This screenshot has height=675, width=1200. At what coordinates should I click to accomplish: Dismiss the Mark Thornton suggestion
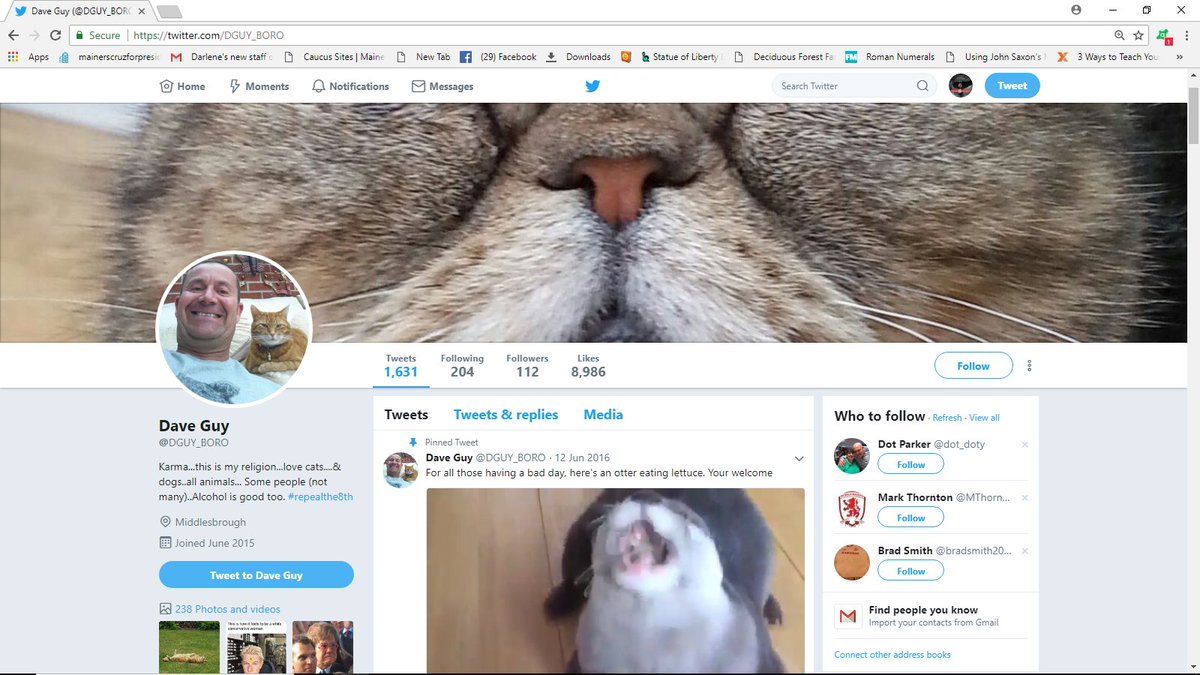click(x=1025, y=497)
